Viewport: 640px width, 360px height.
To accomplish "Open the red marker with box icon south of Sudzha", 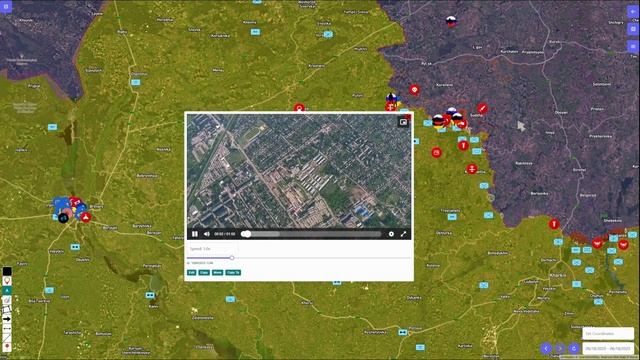I will [x=436, y=153].
